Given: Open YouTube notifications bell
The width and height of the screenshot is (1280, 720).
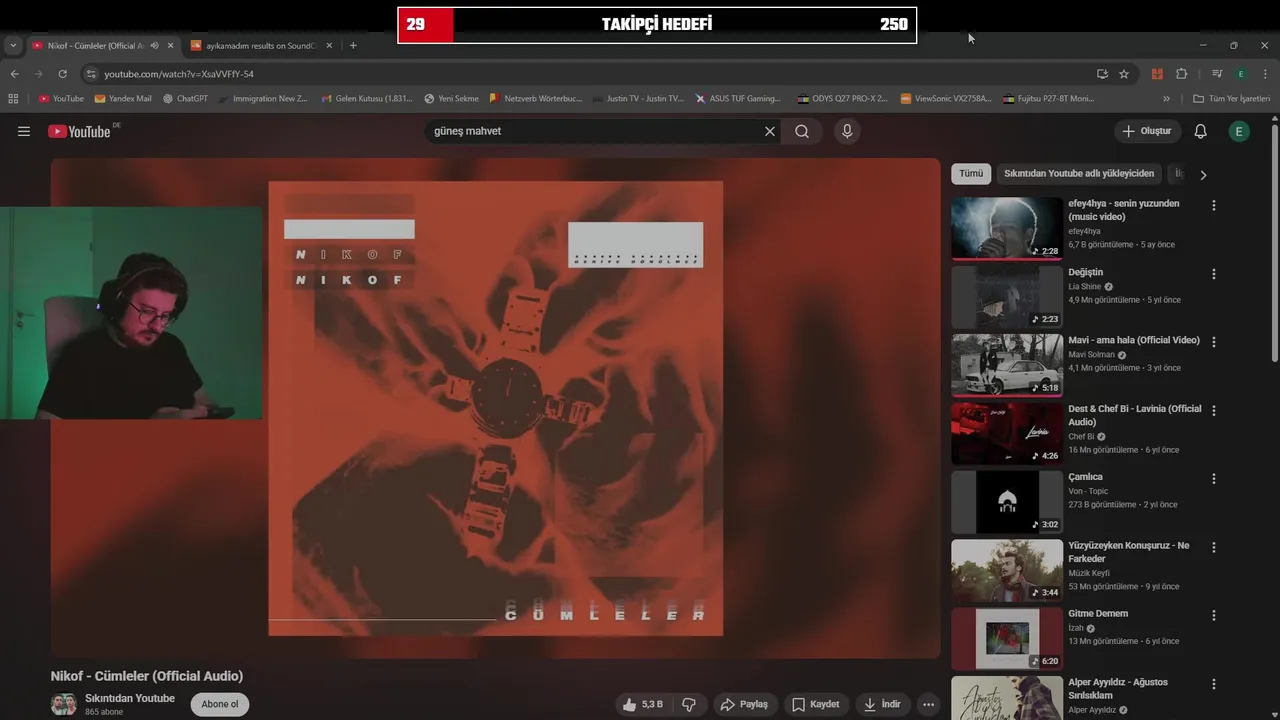Looking at the screenshot, I should pos(1201,131).
